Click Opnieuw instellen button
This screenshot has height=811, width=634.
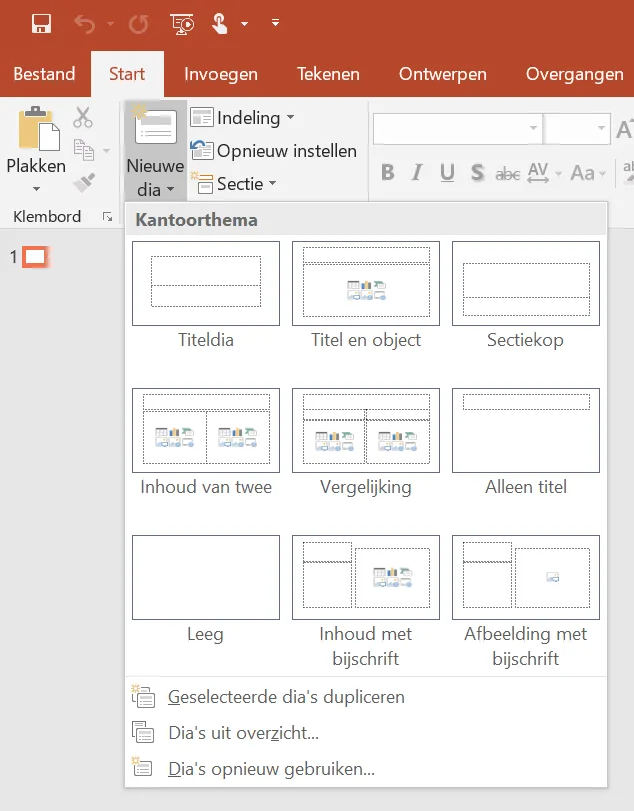tap(274, 151)
